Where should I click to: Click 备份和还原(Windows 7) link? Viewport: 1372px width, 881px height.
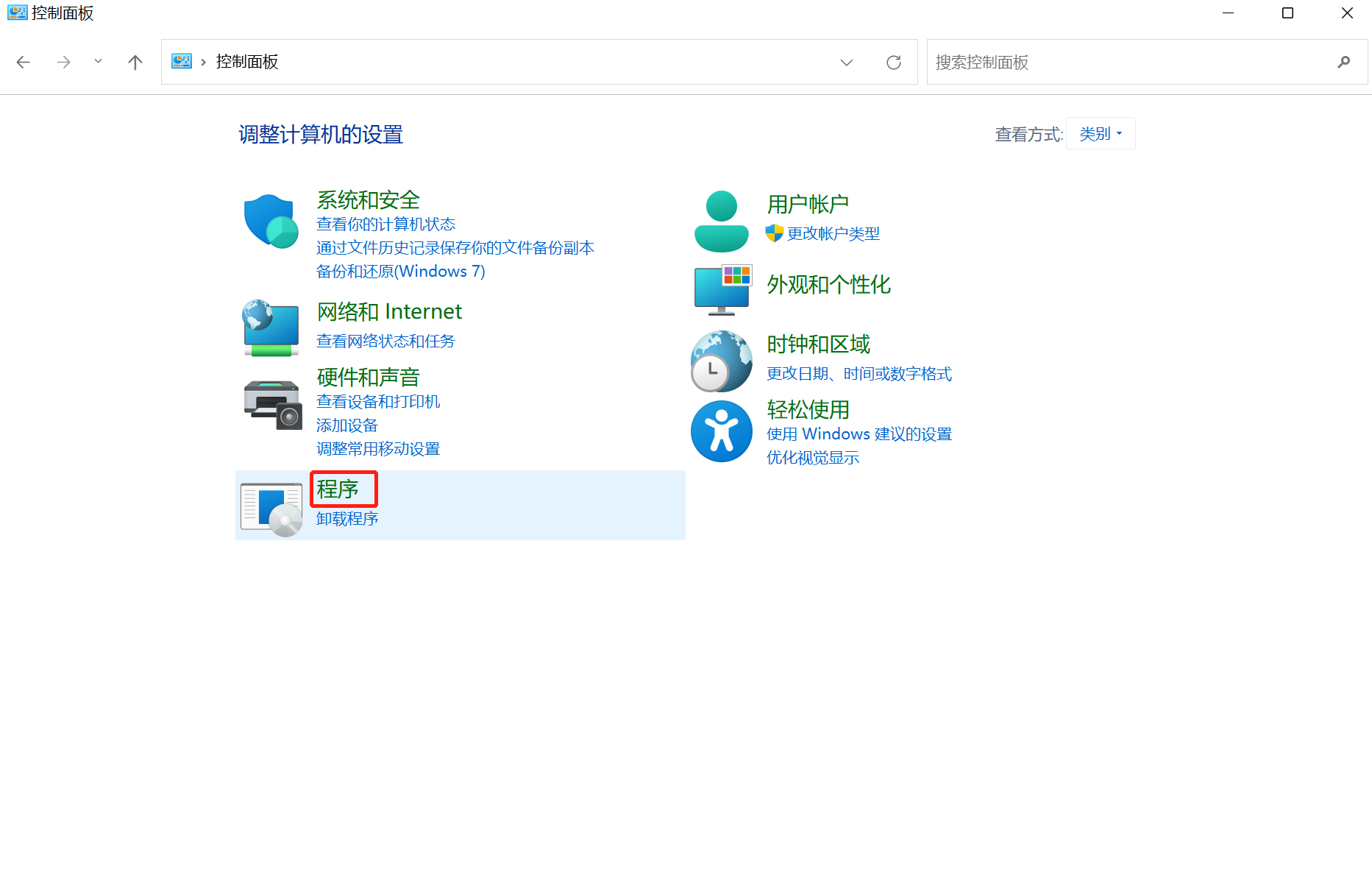[401, 271]
